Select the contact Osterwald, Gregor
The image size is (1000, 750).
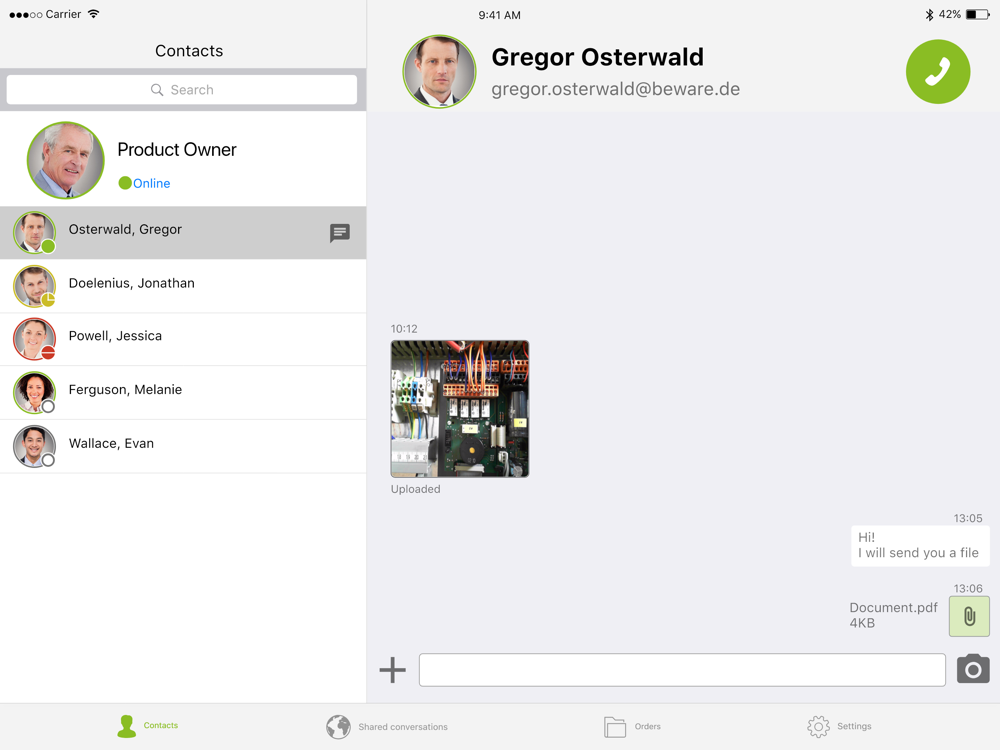(183, 233)
